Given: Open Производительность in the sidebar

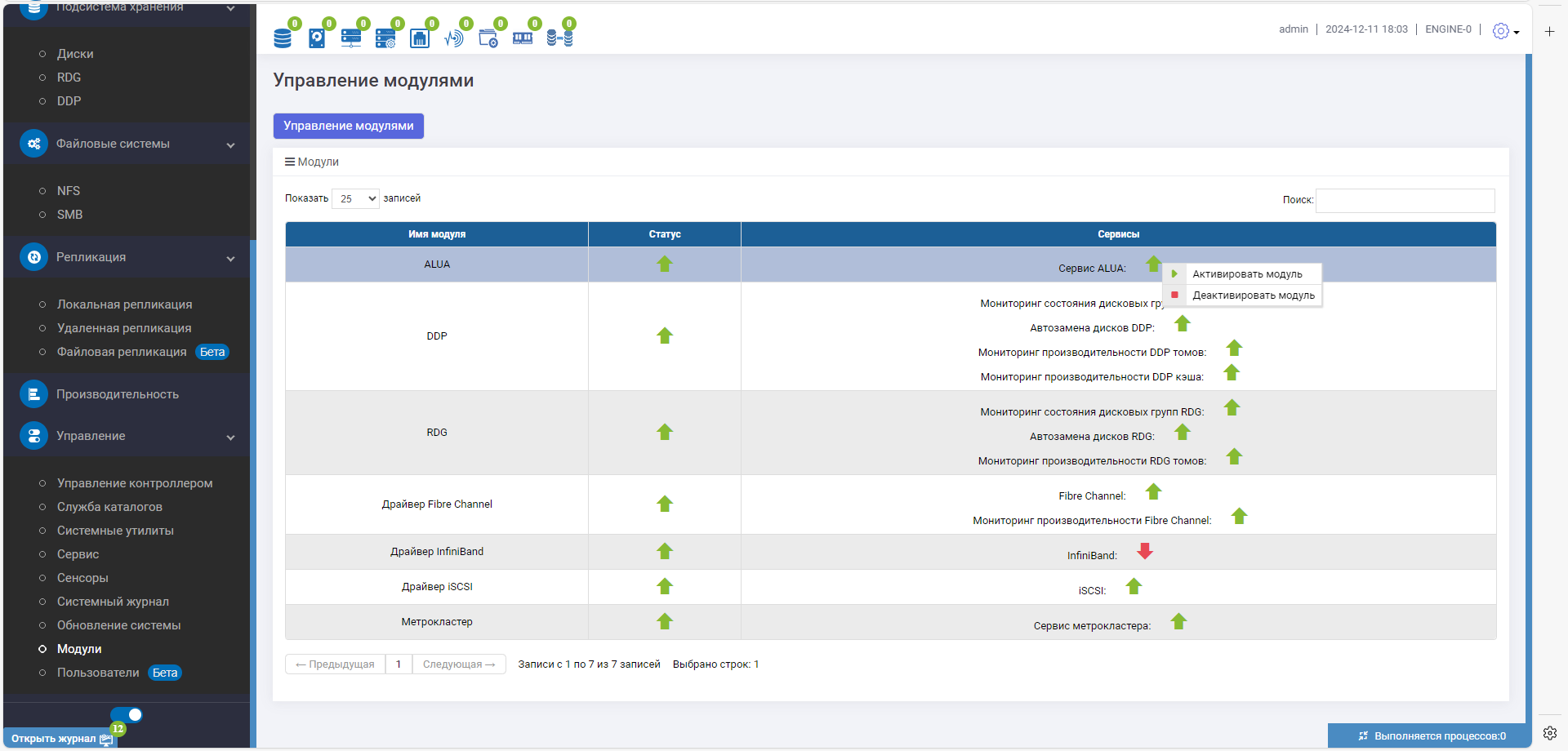Looking at the screenshot, I should pos(117,394).
